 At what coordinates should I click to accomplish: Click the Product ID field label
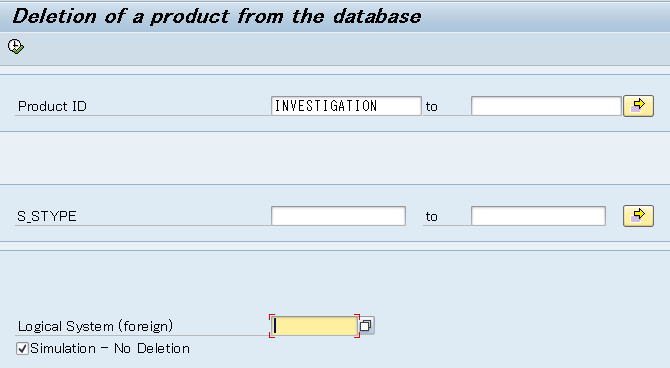click(x=52, y=106)
